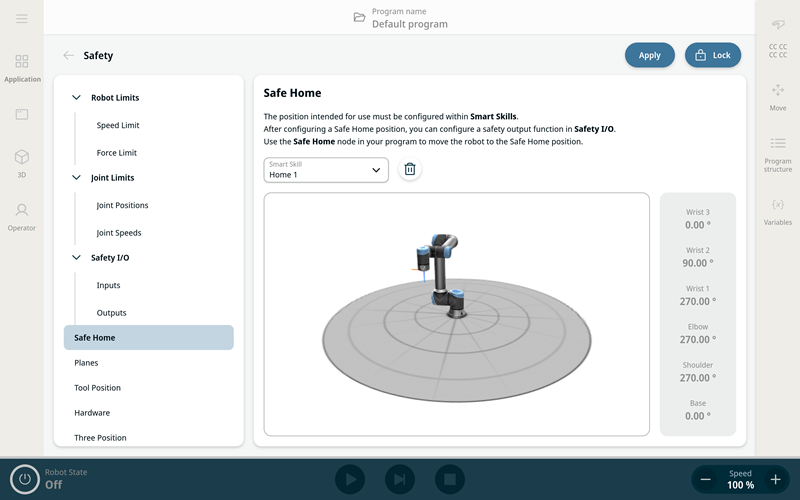Open the Operator sidebar icon
The image size is (800, 500).
22,215
